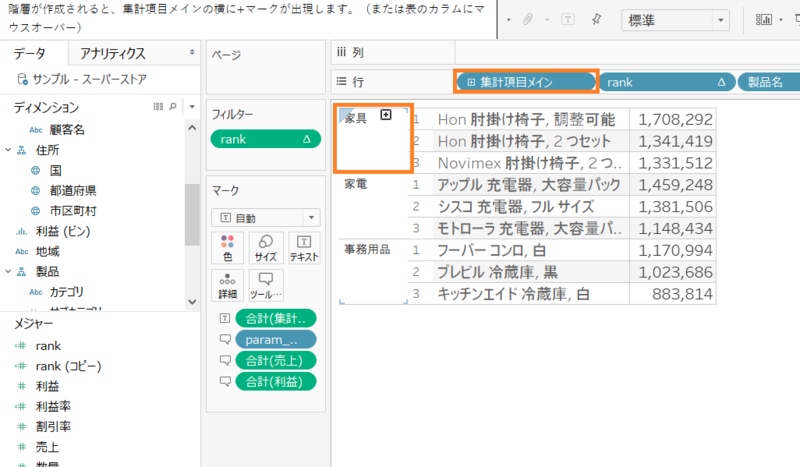Switch to the アナリティクス tab

113,53
